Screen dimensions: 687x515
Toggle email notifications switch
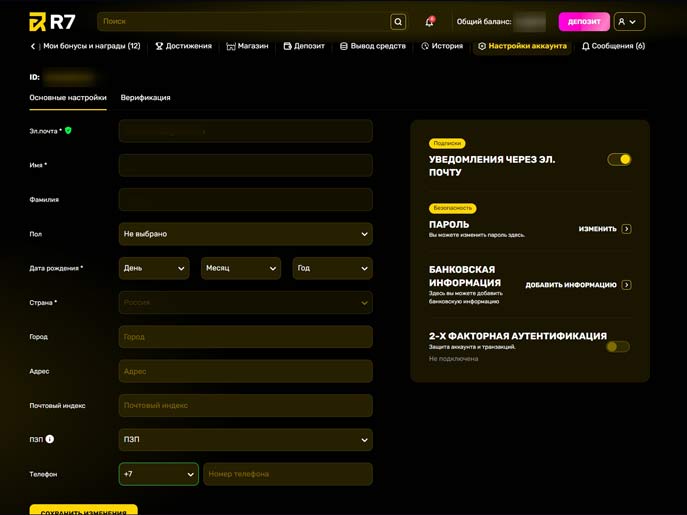pos(619,159)
